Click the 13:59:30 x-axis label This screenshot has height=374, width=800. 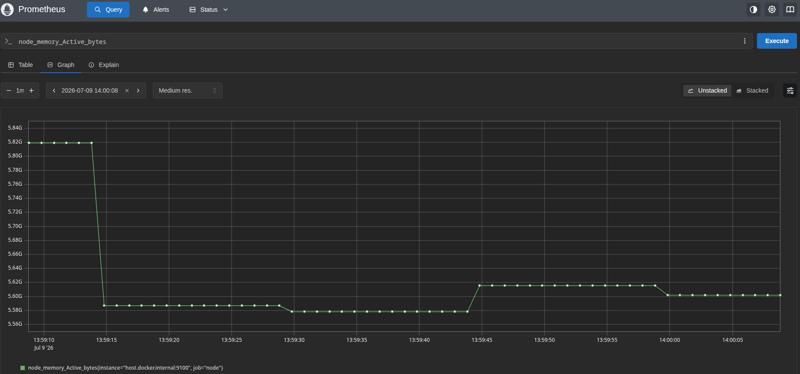(x=294, y=339)
